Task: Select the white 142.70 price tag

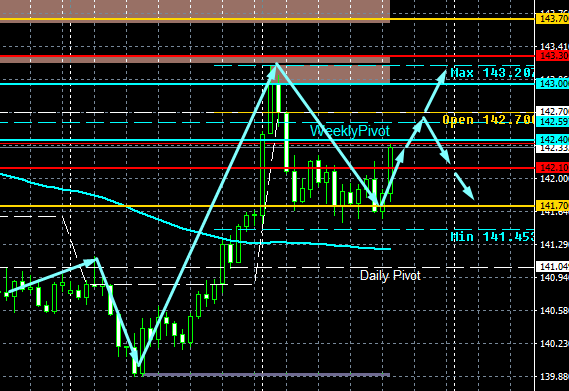Action: click(552, 111)
